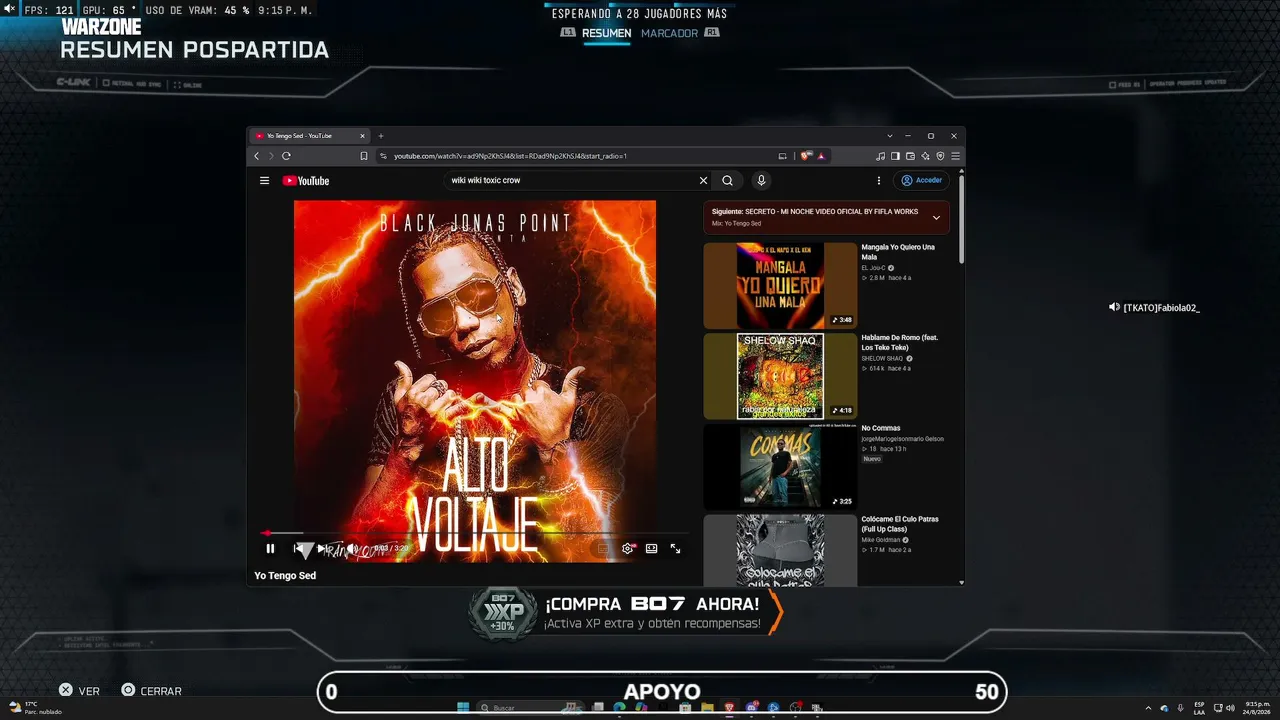1280x720 pixels.
Task: Click the 'Yo Tengo Sed' video title
Action: [285, 576]
